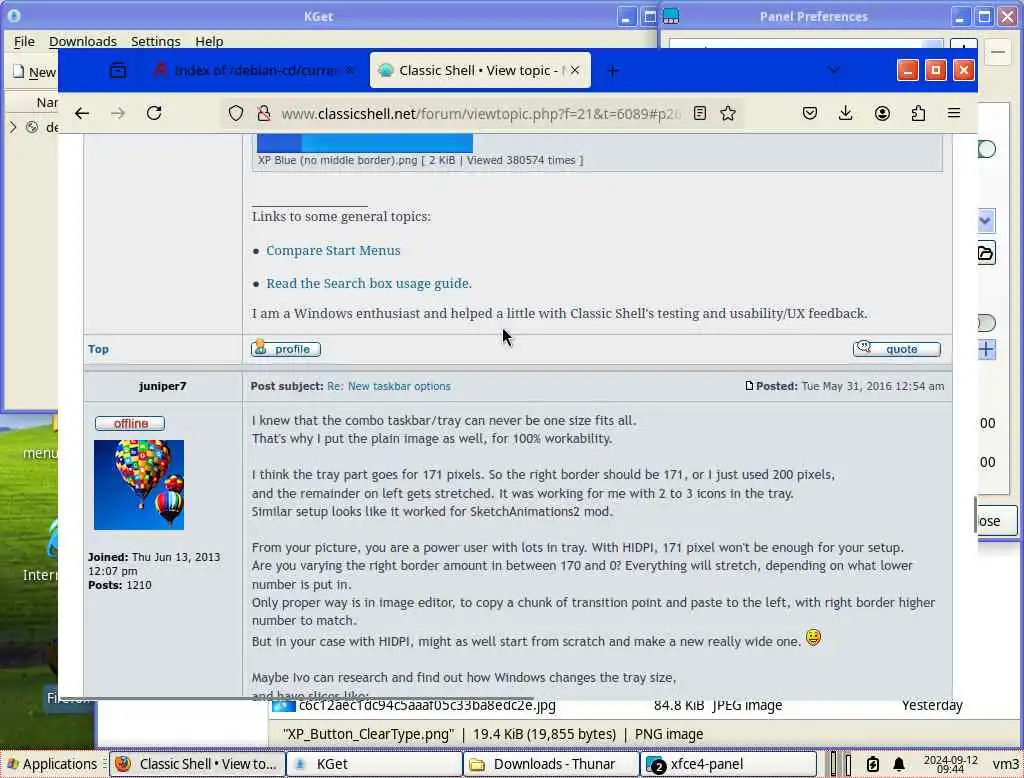Go forward in Firefox

click(118, 114)
